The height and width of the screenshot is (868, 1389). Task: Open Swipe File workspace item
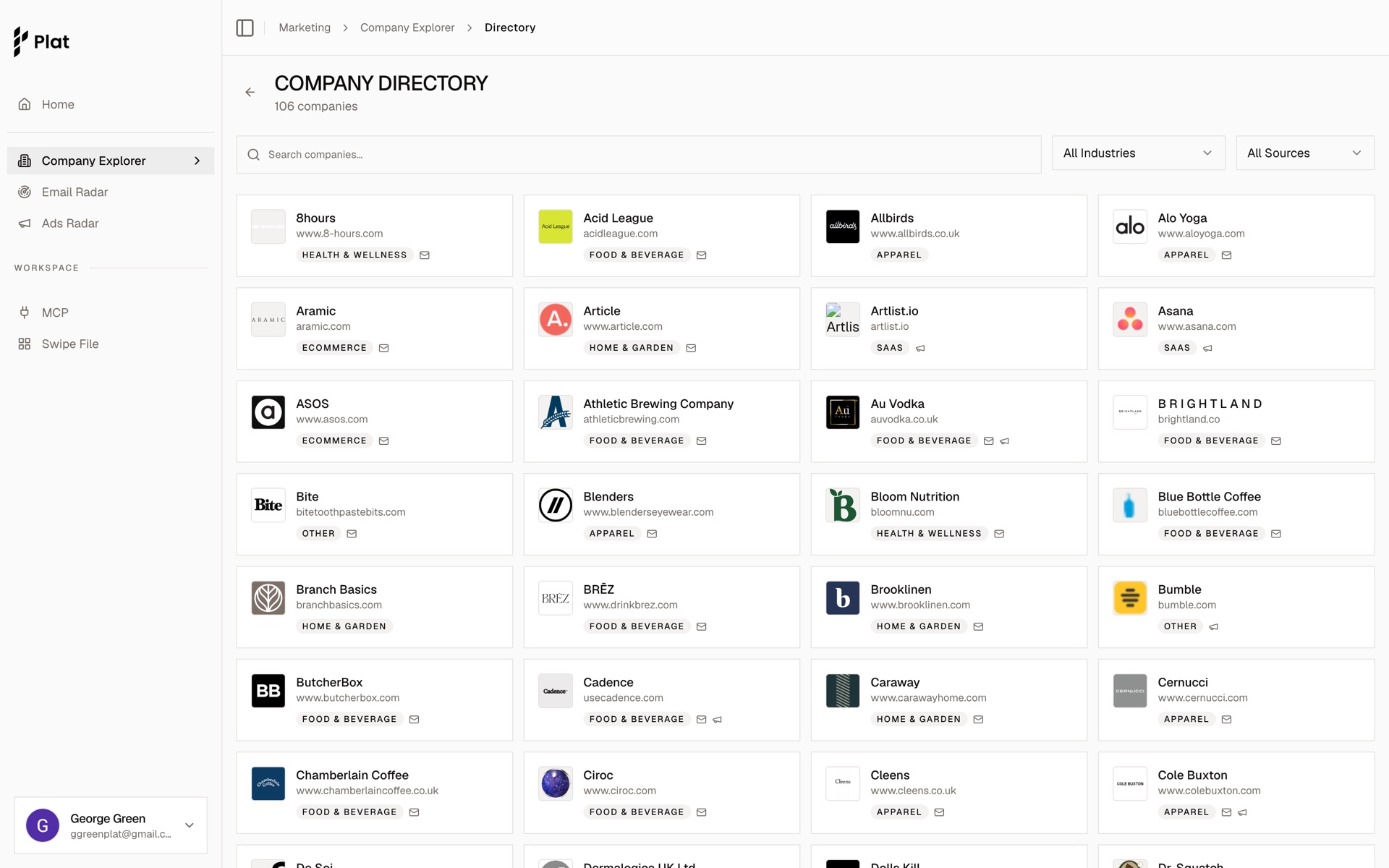click(x=111, y=344)
